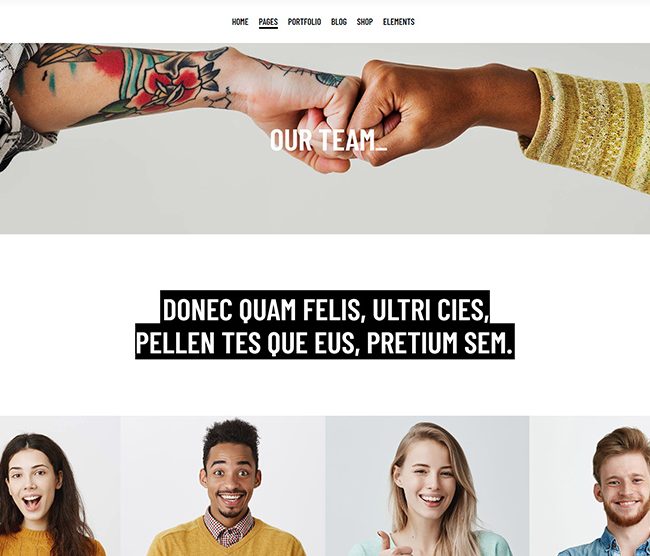650x556 pixels.
Task: Open the man in yellow sweater photo
Action: point(223,486)
